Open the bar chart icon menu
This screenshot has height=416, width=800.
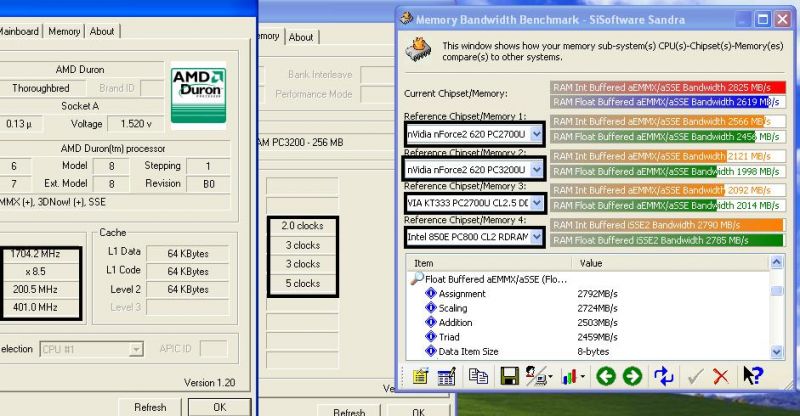(572, 377)
